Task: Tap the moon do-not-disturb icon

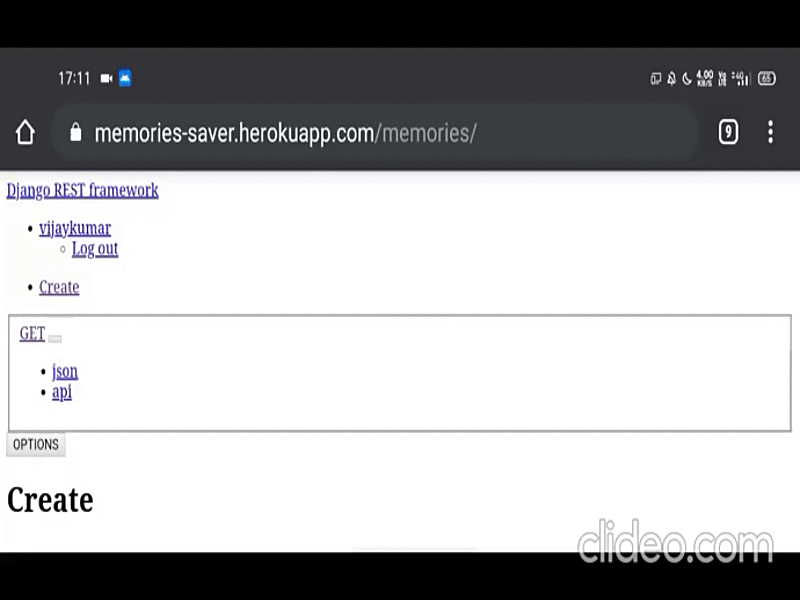Action: (x=687, y=79)
